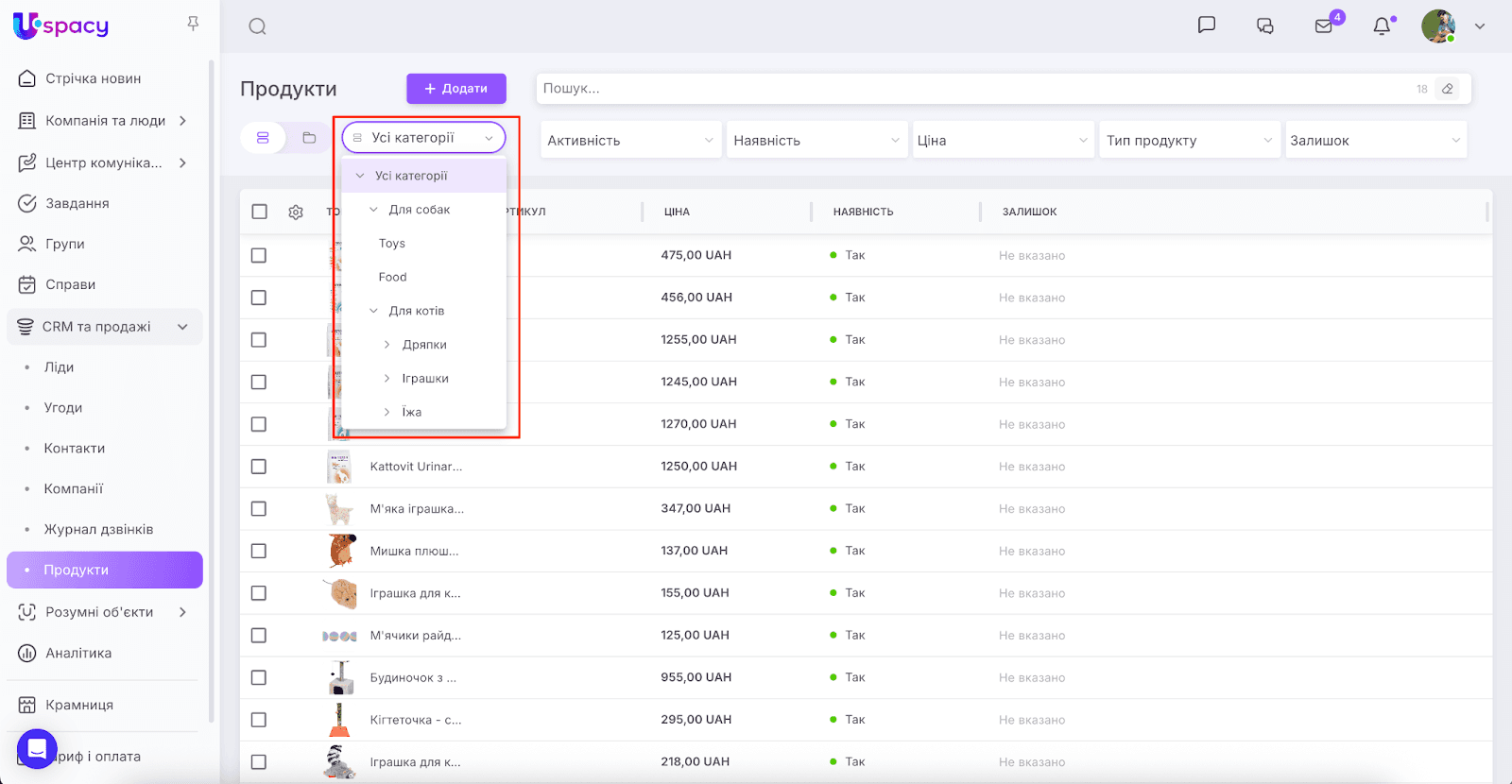The image size is (1512, 784).
Task: Open the support chat widget button
Action: 37,749
